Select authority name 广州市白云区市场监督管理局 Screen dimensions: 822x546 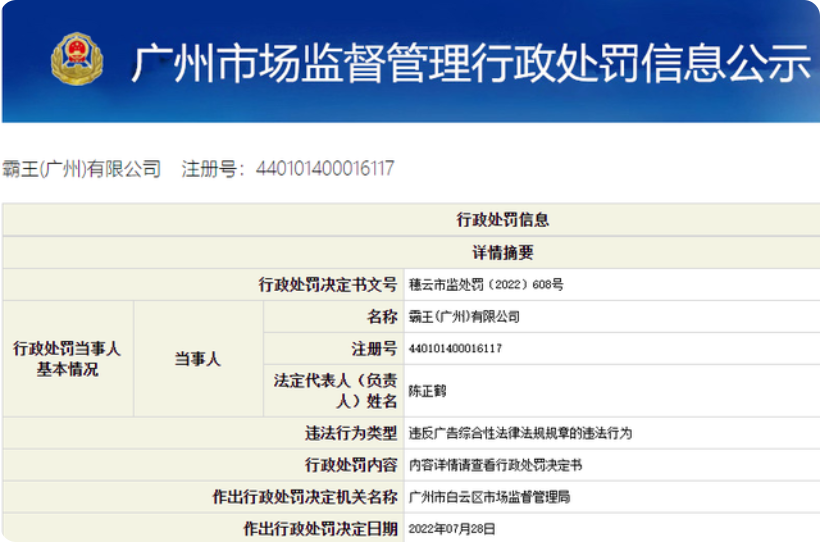(489, 497)
